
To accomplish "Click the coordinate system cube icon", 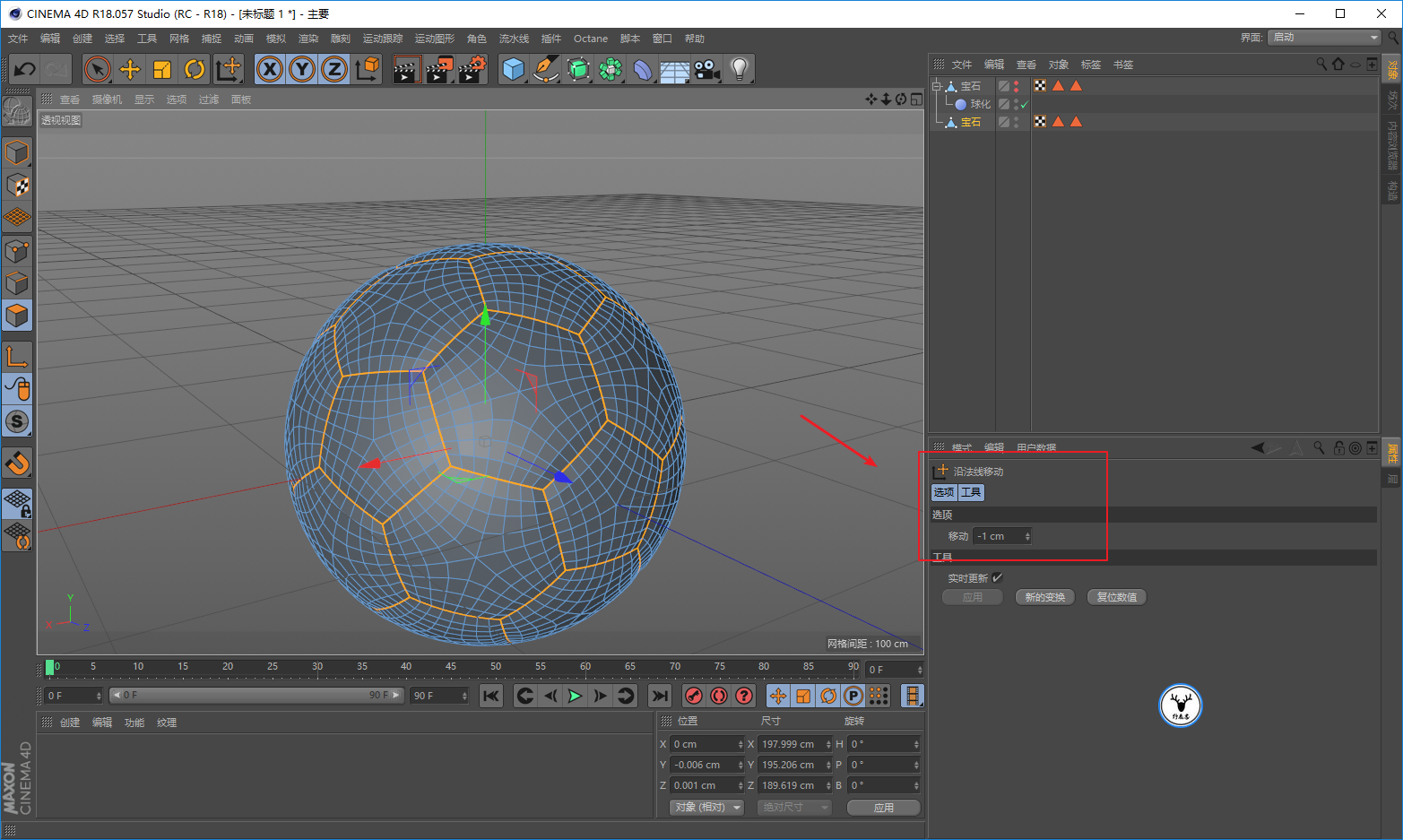I will coord(367,69).
